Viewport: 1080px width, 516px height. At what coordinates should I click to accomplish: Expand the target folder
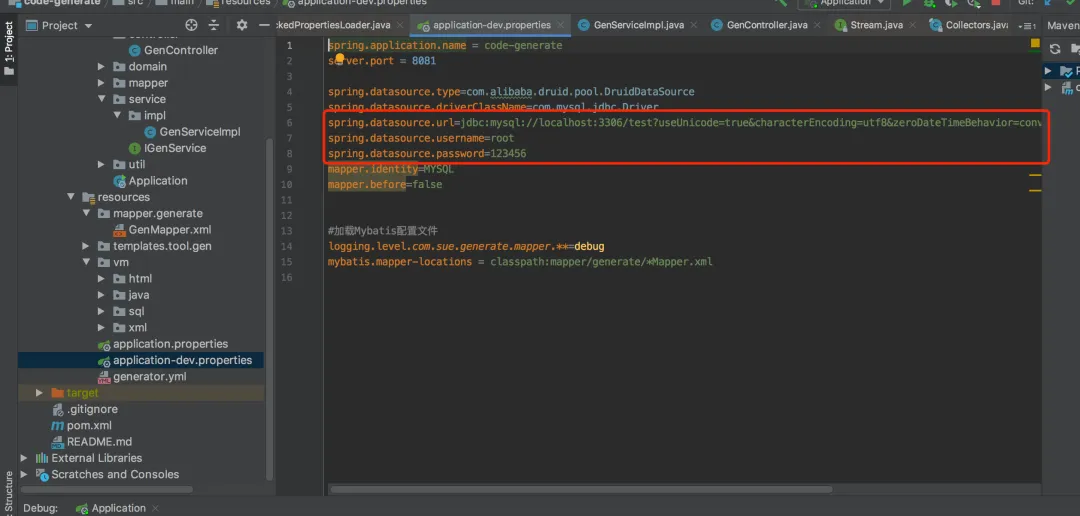point(40,393)
